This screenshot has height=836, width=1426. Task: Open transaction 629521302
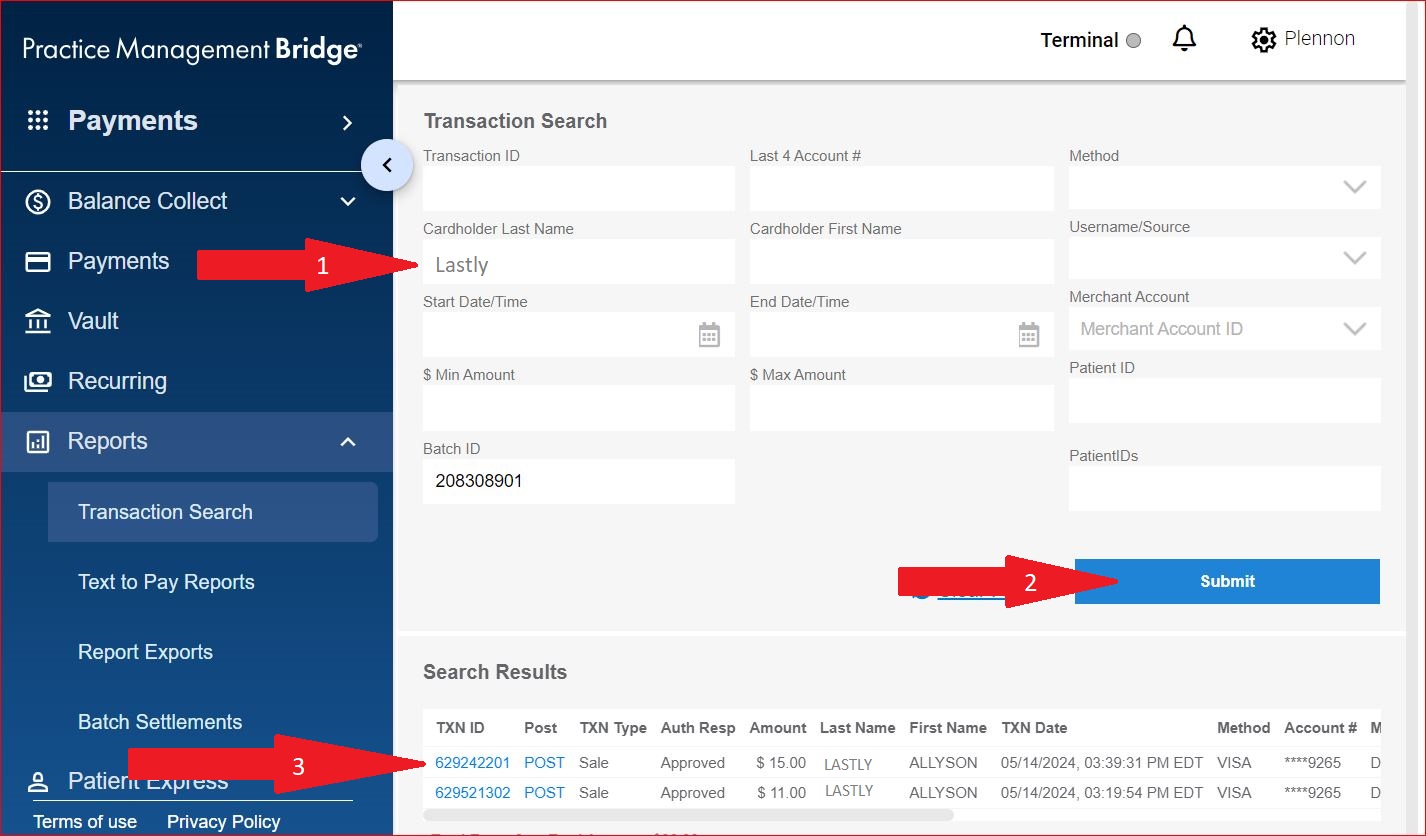click(472, 793)
